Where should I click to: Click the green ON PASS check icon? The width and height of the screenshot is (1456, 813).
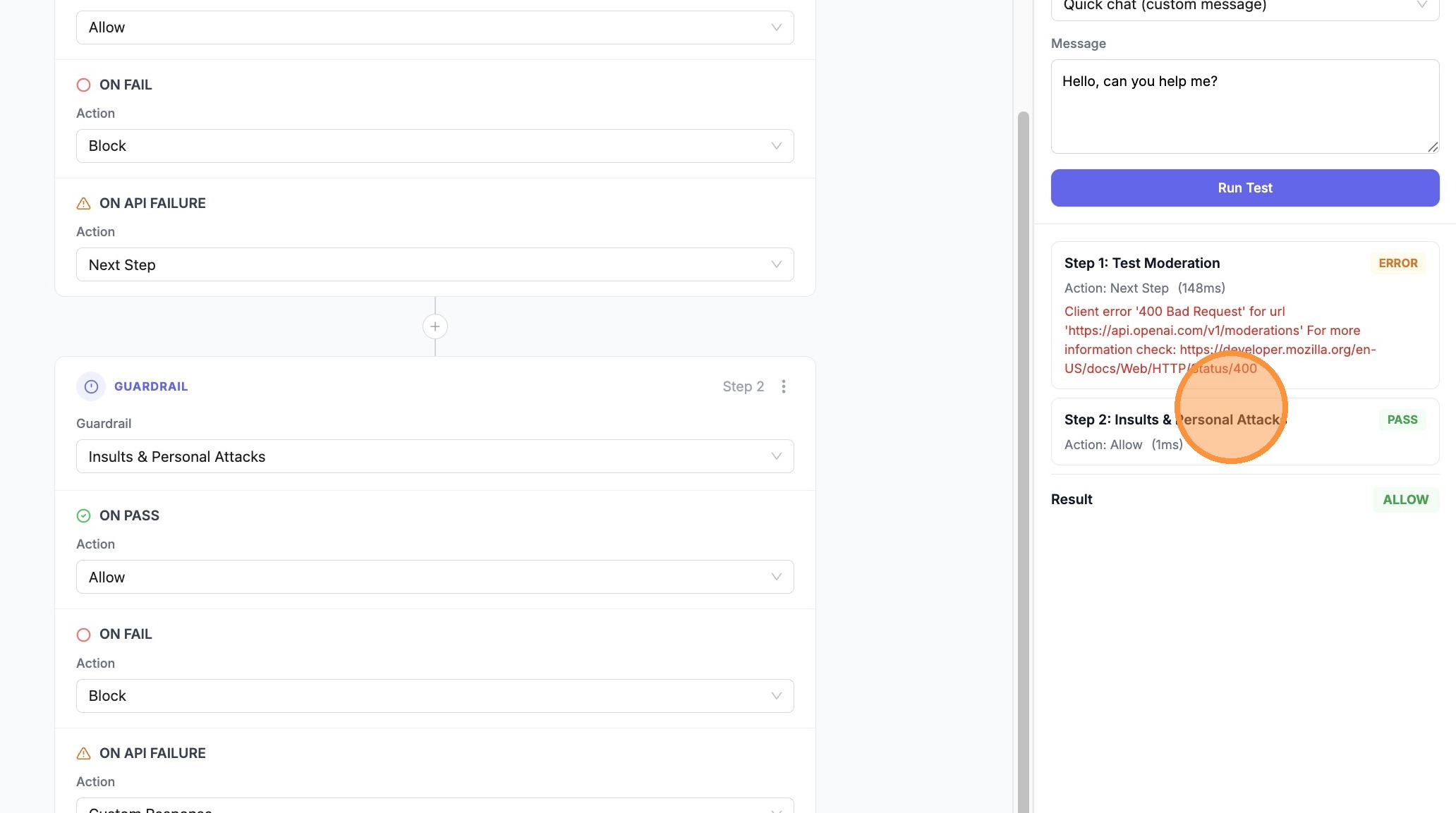[x=83, y=515]
